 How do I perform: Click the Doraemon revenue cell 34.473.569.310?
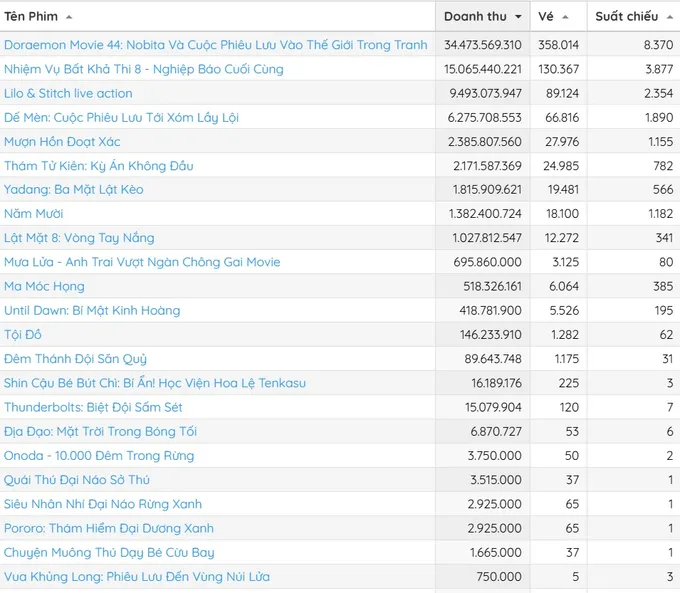point(483,45)
